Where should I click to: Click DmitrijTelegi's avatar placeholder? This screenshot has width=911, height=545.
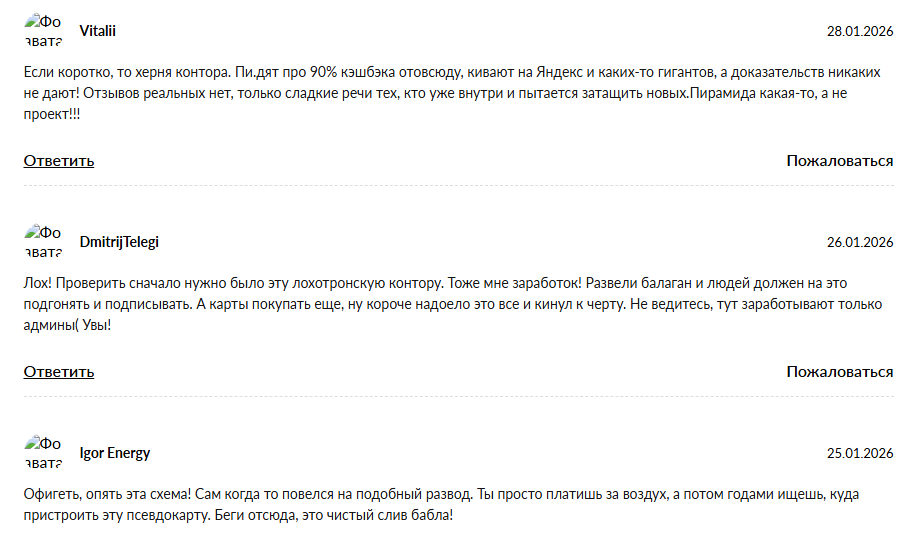43,241
